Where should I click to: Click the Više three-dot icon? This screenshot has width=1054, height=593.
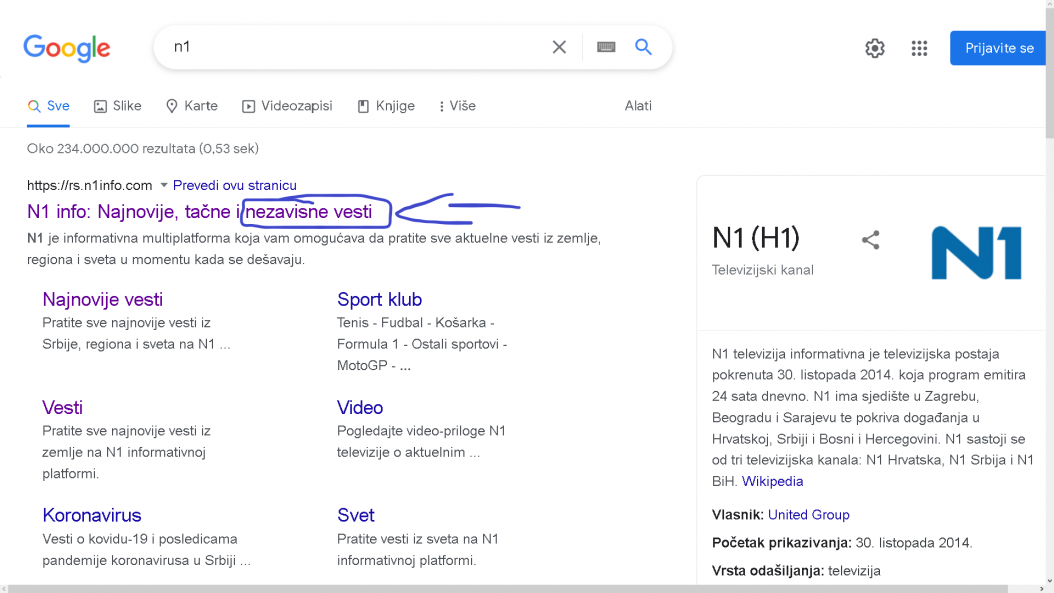442,106
